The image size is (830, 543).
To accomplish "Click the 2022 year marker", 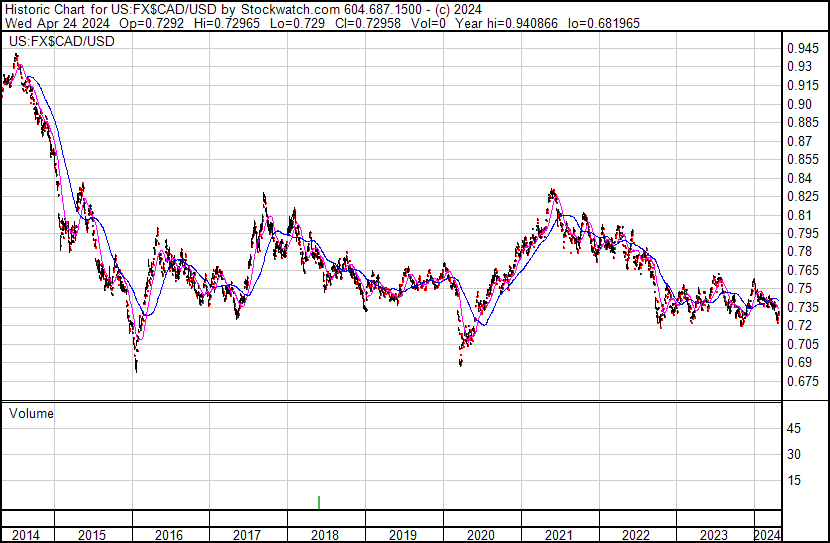I will pyautogui.click(x=636, y=535).
